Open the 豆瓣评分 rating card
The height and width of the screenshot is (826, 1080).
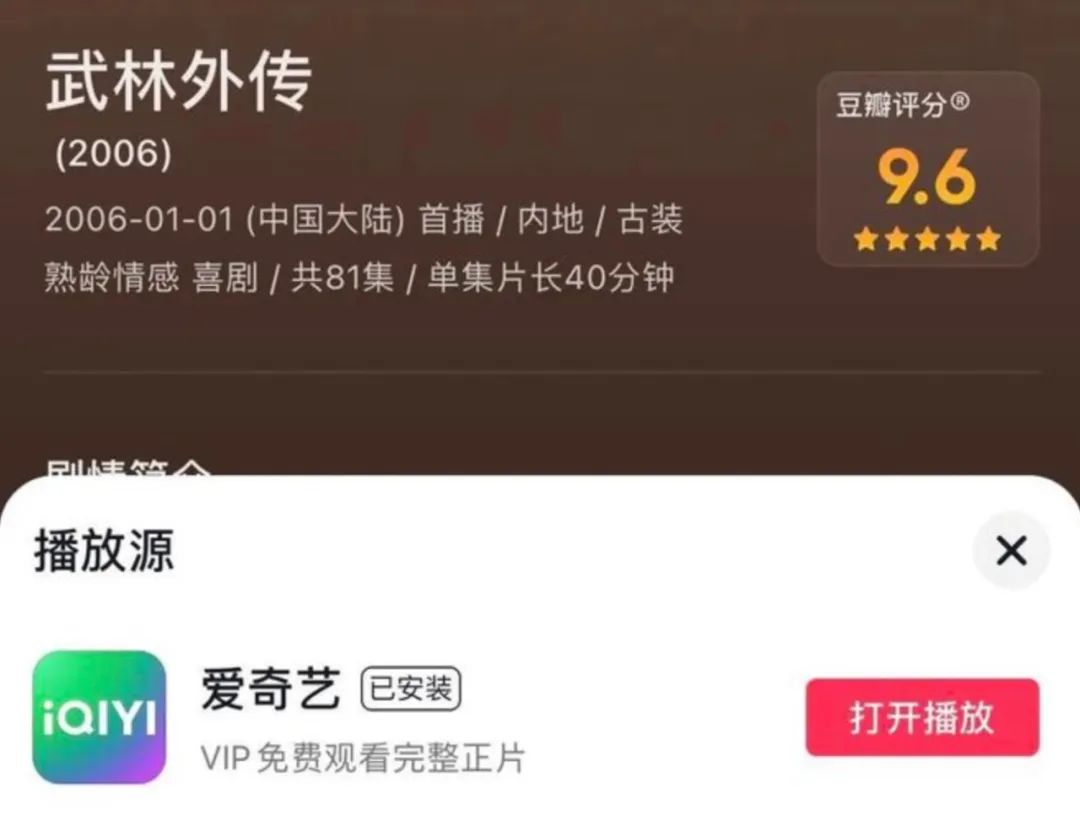928,169
